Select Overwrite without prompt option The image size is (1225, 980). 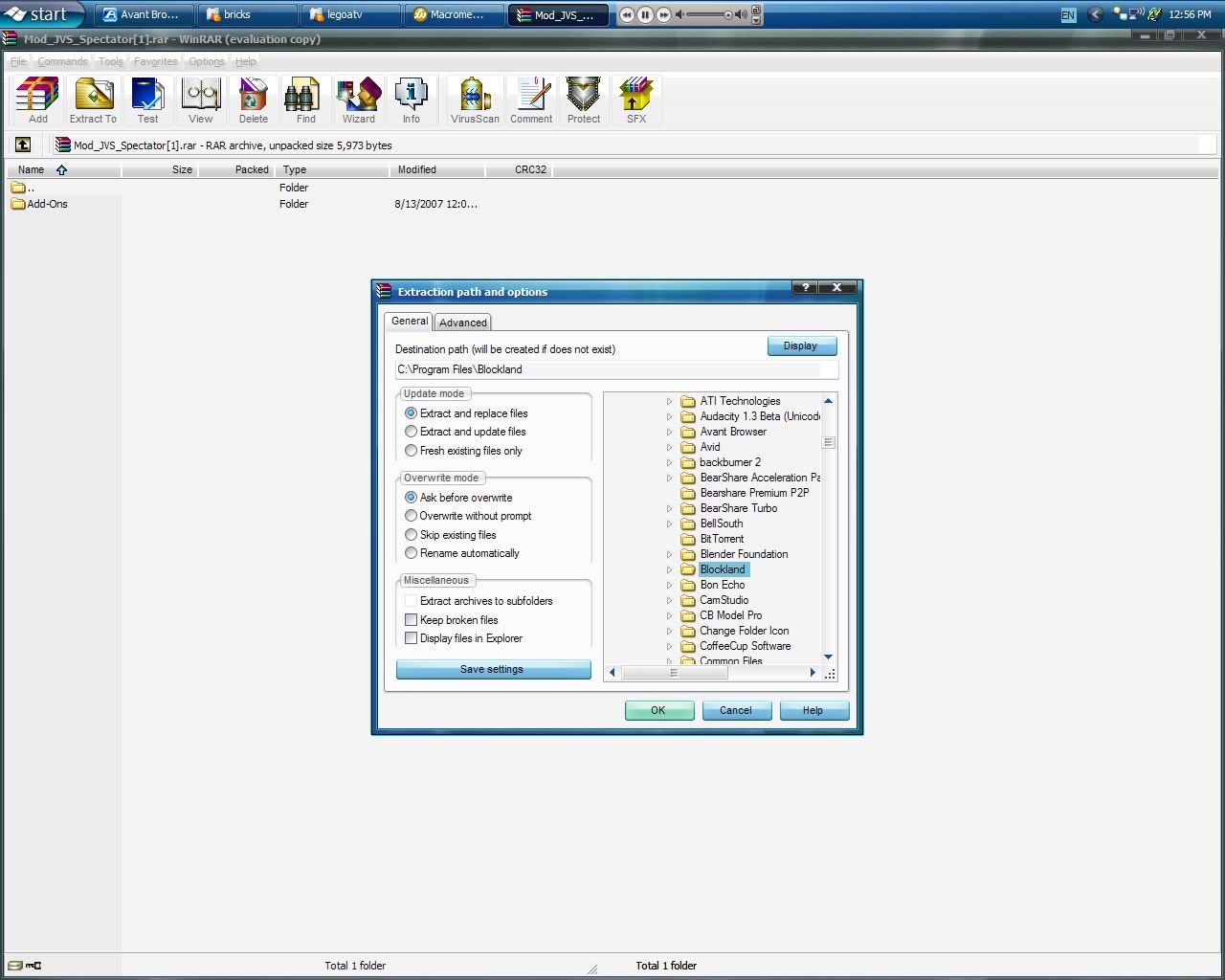[x=468, y=516]
